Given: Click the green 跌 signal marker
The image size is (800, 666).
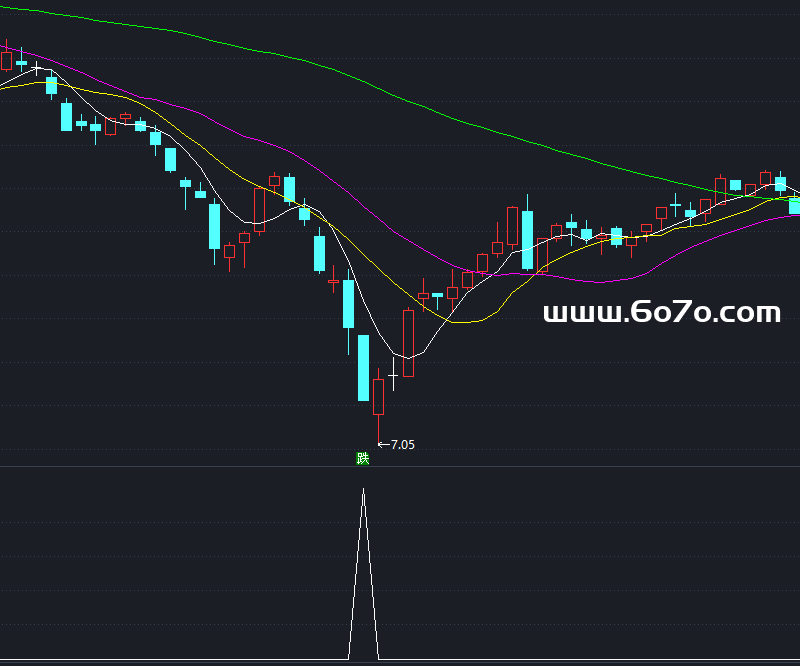Looking at the screenshot, I should pos(362,458).
